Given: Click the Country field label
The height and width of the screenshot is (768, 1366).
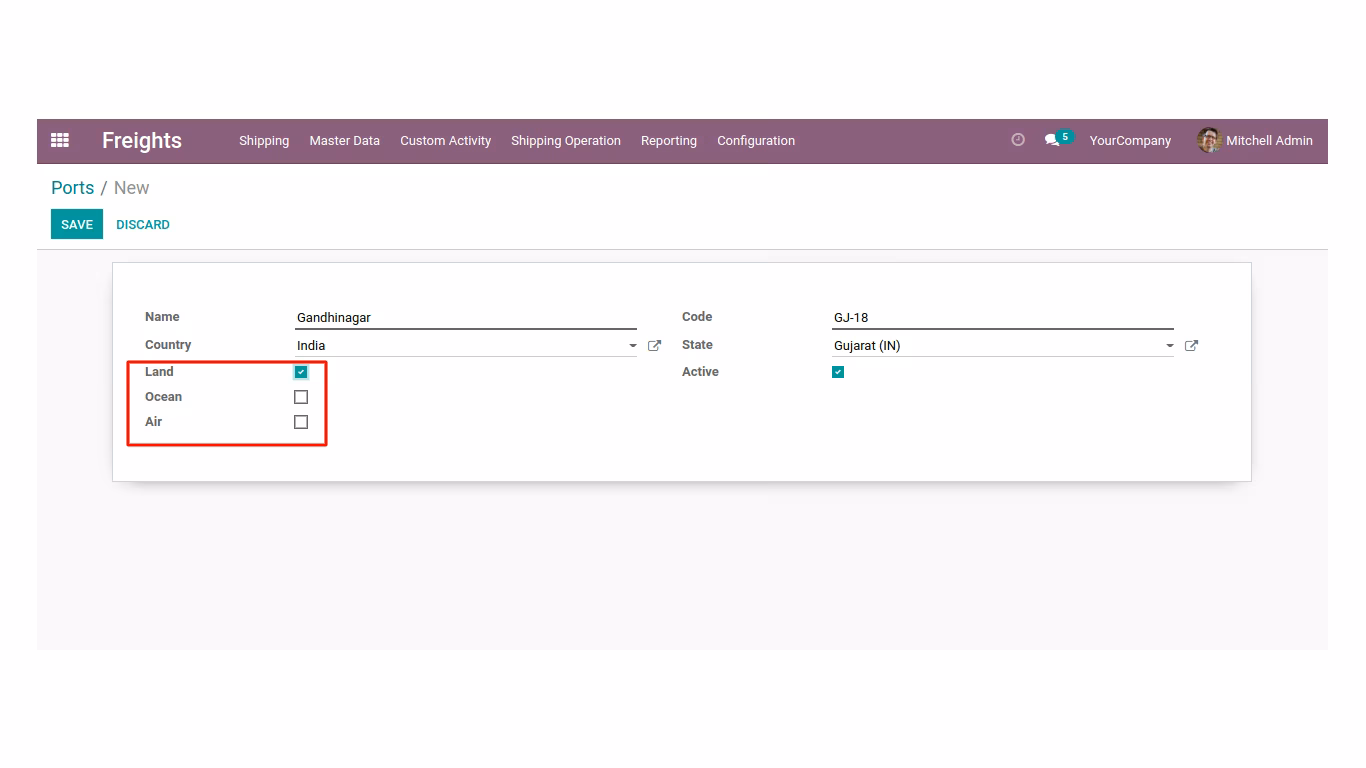Looking at the screenshot, I should 168,345.
